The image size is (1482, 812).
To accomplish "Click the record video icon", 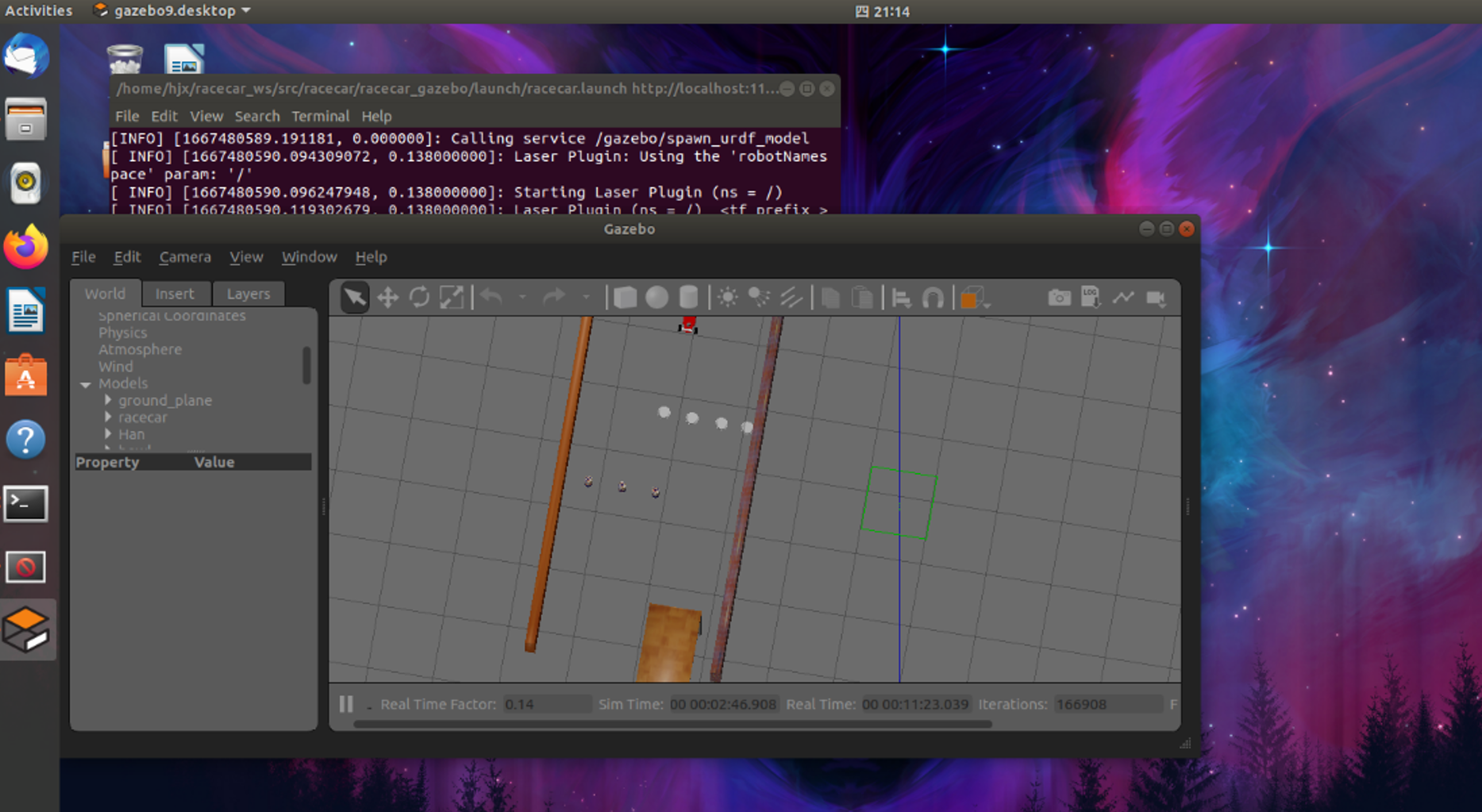I will coord(1156,298).
